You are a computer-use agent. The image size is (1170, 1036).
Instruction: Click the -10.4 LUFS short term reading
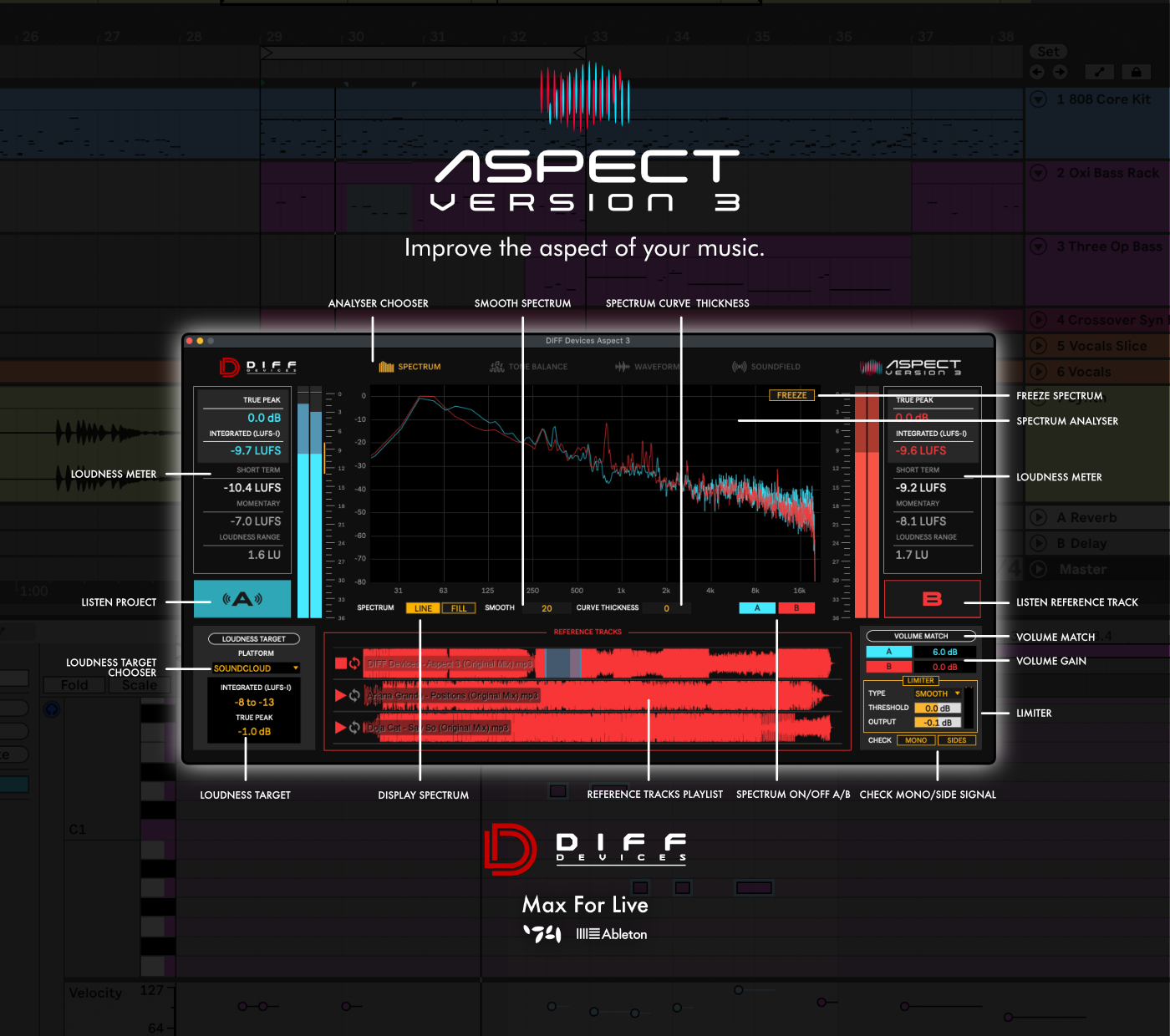tap(252, 488)
